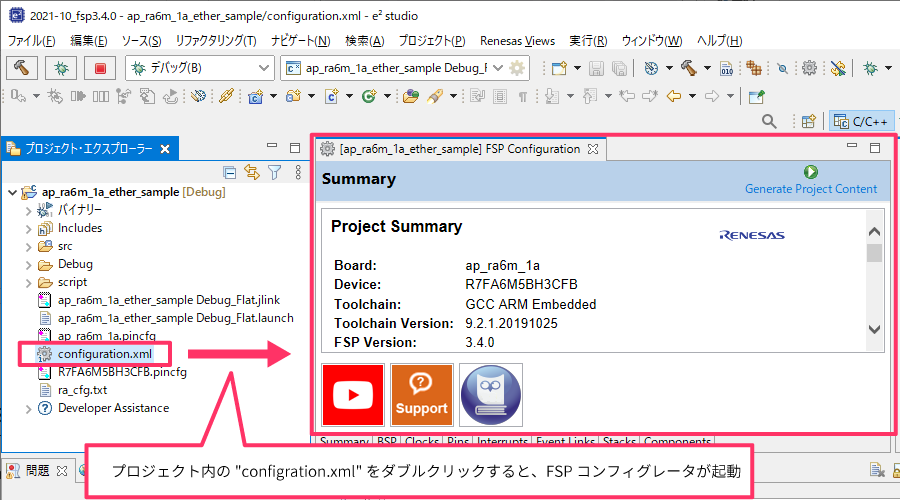The height and width of the screenshot is (500, 900).
Task: Click the Save disk icon in toolbar
Action: (596, 68)
